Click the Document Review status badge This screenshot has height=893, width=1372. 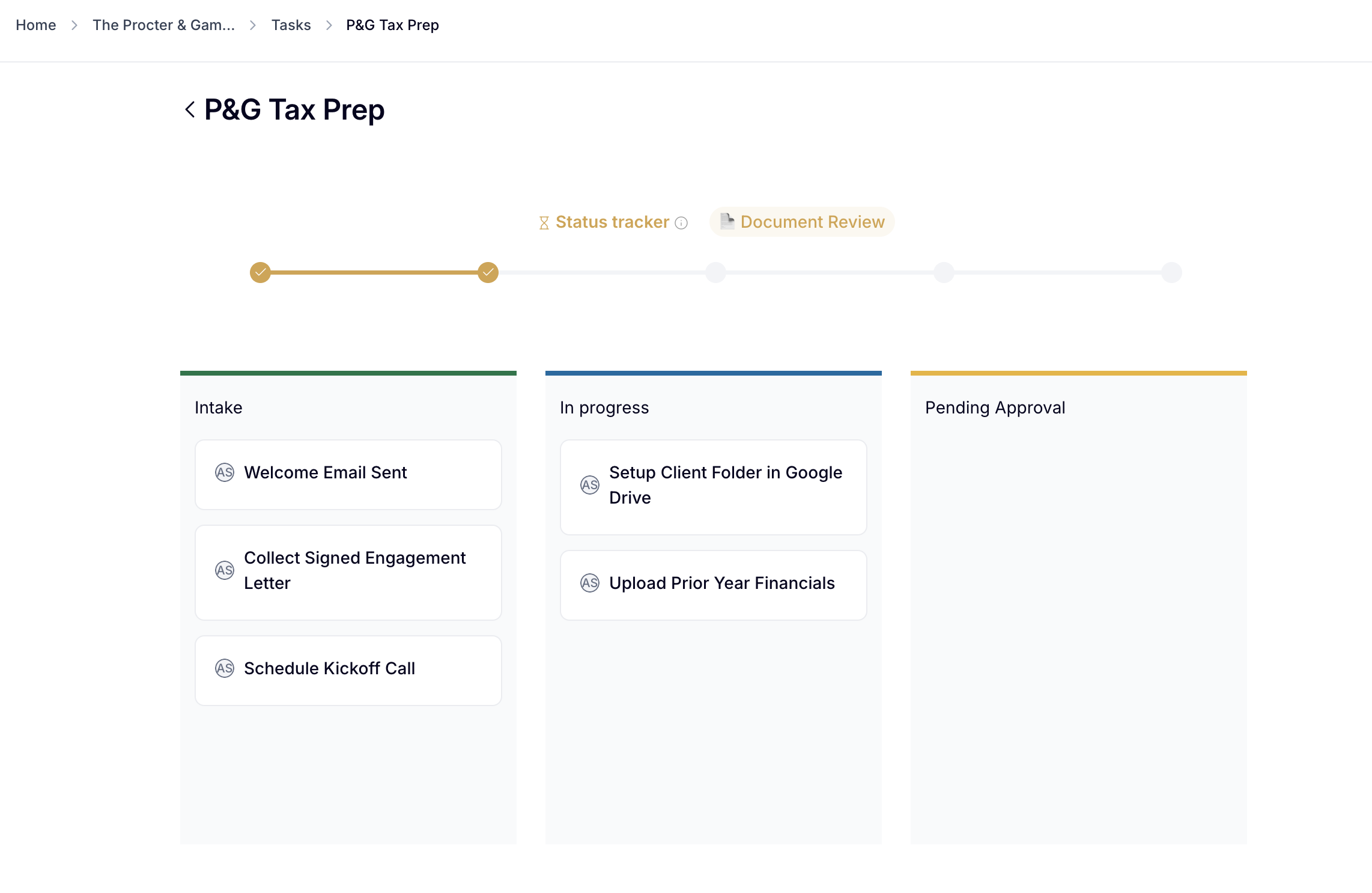point(802,222)
